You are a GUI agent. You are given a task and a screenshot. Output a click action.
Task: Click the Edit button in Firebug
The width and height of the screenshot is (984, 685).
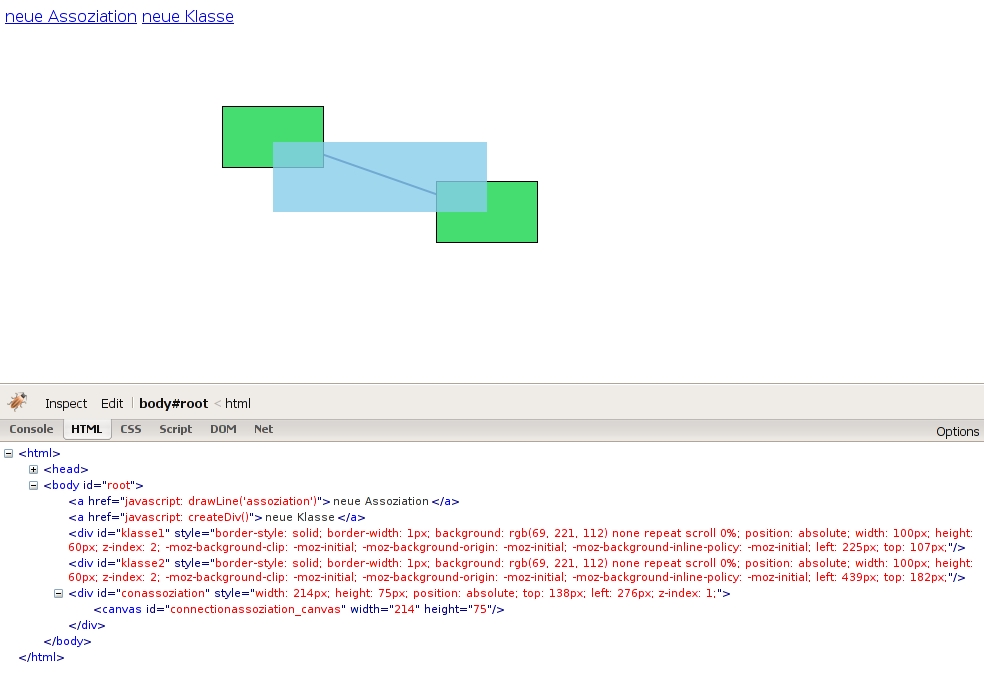[x=112, y=403]
